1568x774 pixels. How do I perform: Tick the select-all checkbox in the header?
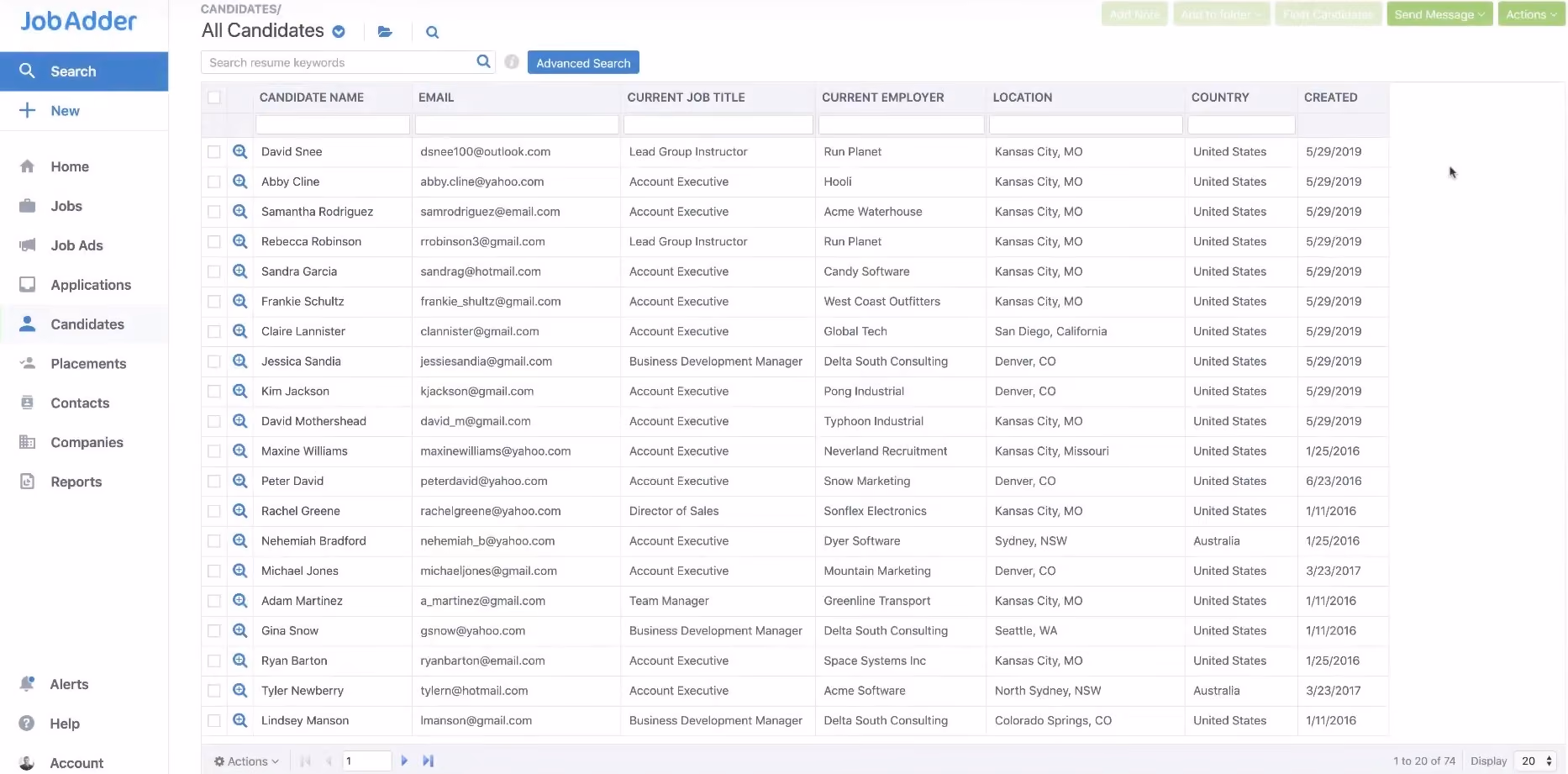(x=214, y=97)
